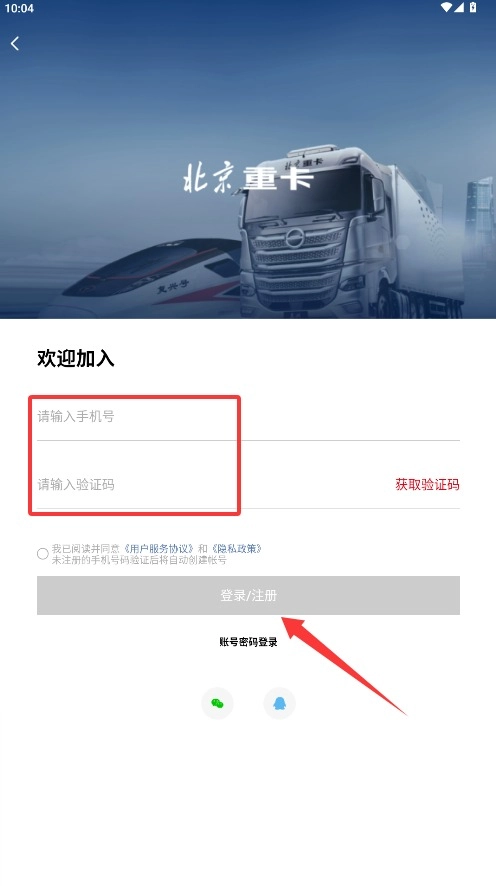Screen dimensions: 496x886
Task: Check the agreement circle before 我已阅读并同意
Action: tap(42, 554)
